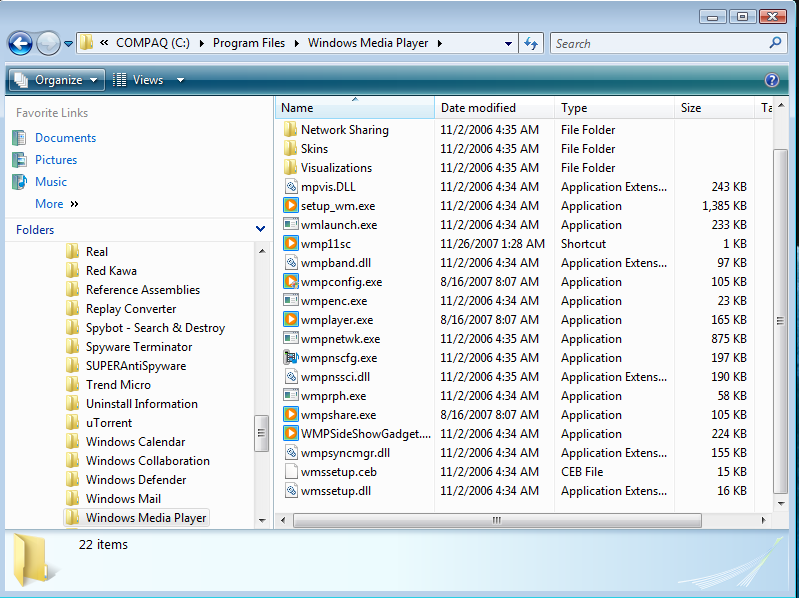Expand arrow after Windows Media Player breadcrumb
The image size is (799, 598).
pyautogui.click(x=439, y=44)
